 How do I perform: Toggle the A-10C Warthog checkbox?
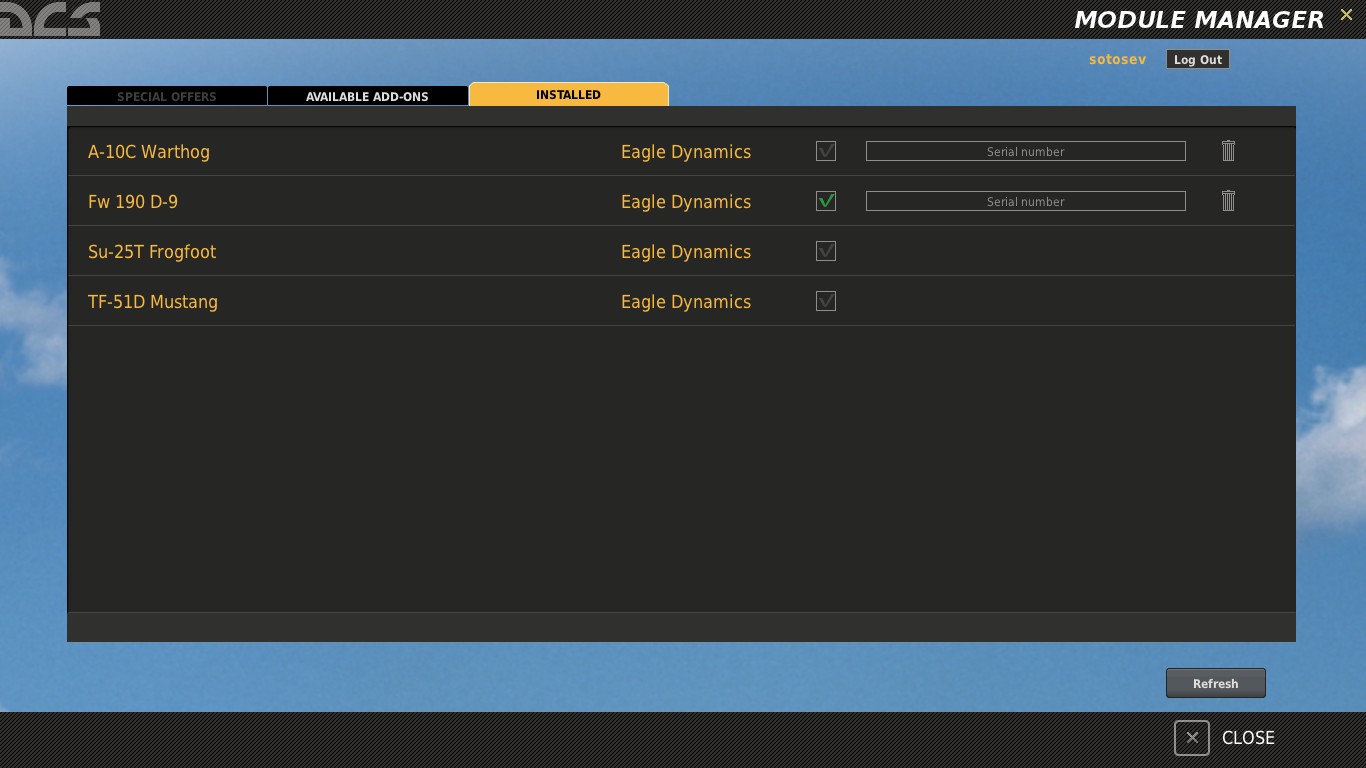pos(826,151)
